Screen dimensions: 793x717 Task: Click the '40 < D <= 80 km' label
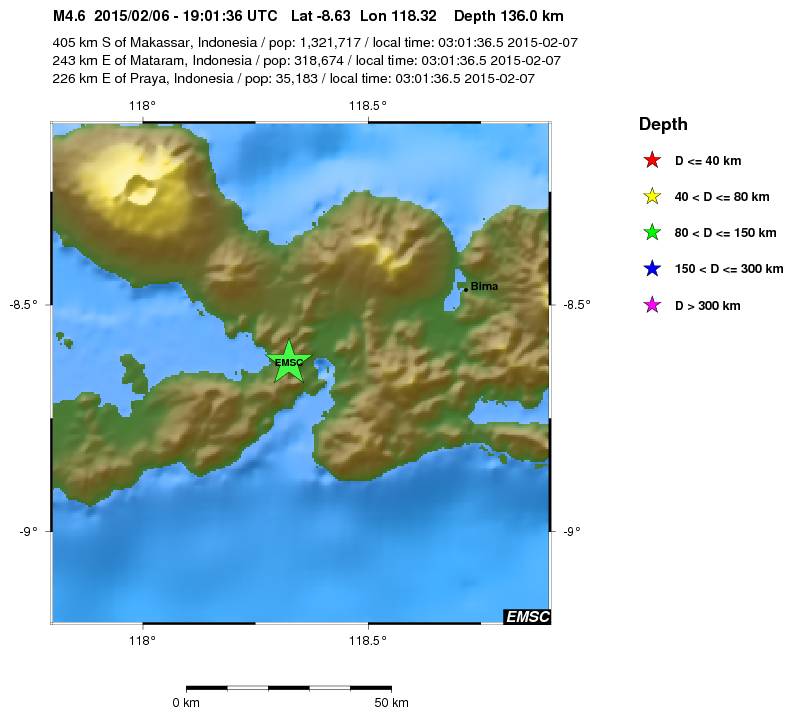pyautogui.click(x=722, y=197)
